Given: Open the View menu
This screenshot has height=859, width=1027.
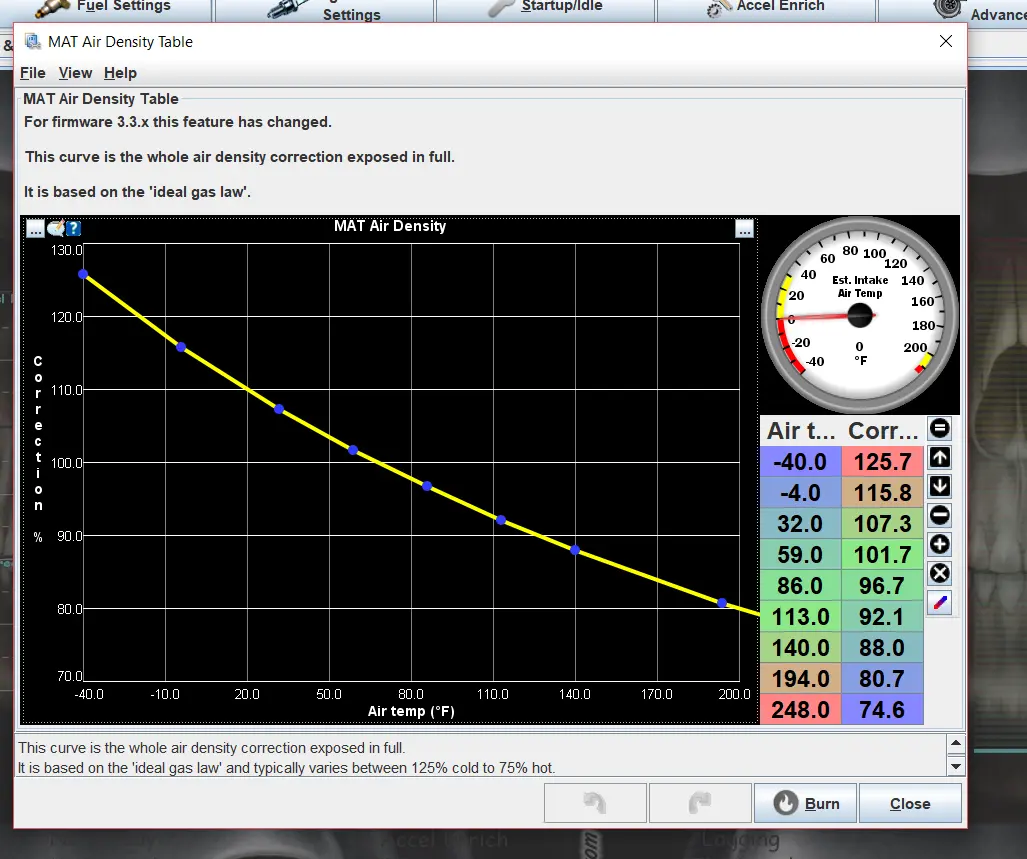Looking at the screenshot, I should click(x=75, y=73).
